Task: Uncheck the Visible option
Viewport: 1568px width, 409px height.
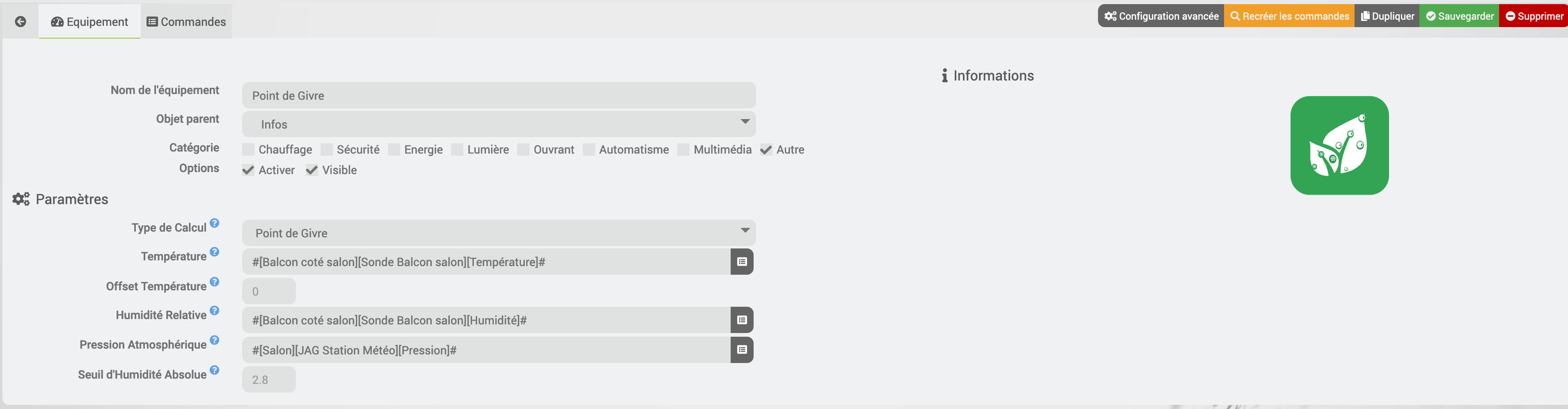Action: tap(312, 170)
